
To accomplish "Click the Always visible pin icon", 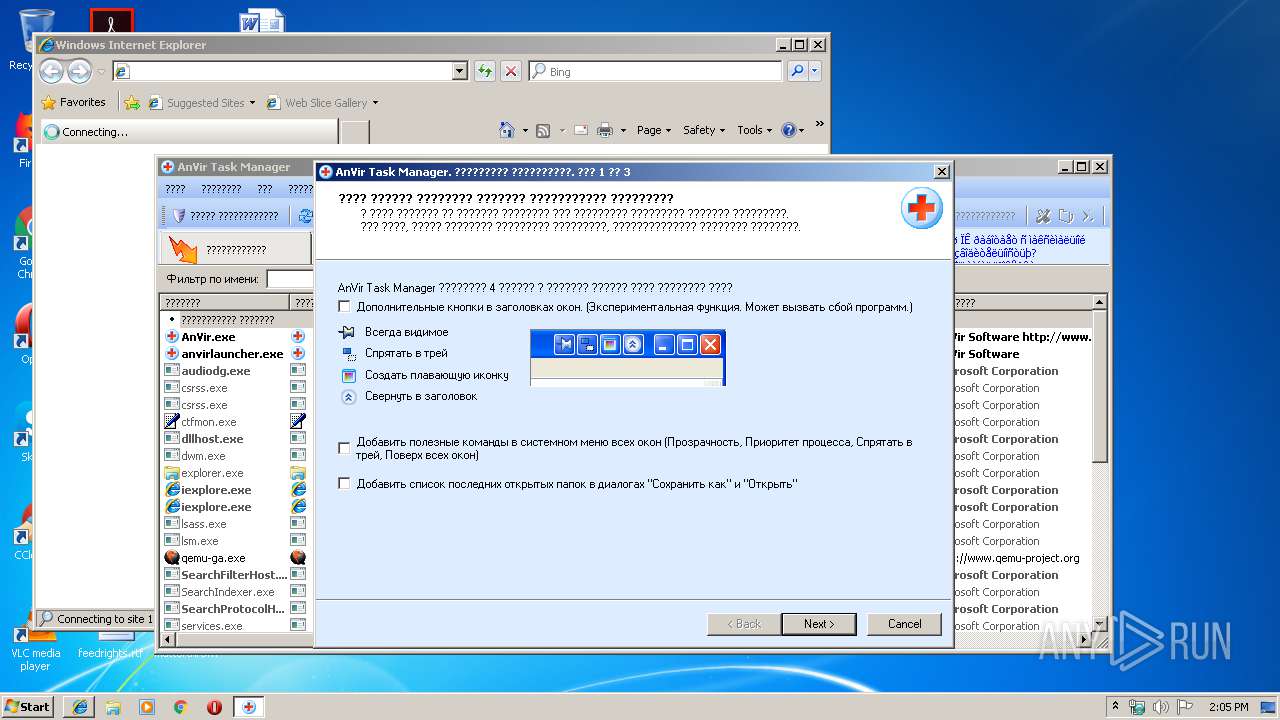I will point(348,332).
